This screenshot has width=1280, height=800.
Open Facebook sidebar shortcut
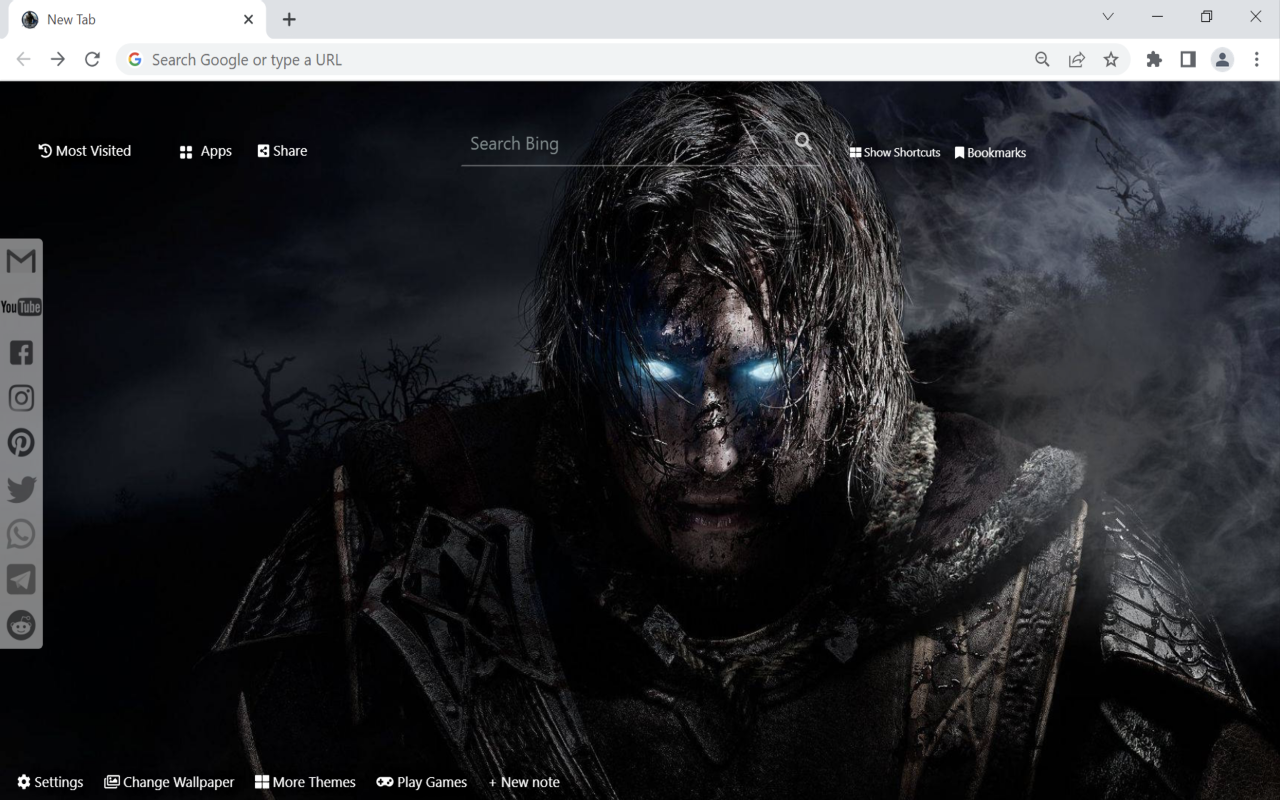click(21, 352)
